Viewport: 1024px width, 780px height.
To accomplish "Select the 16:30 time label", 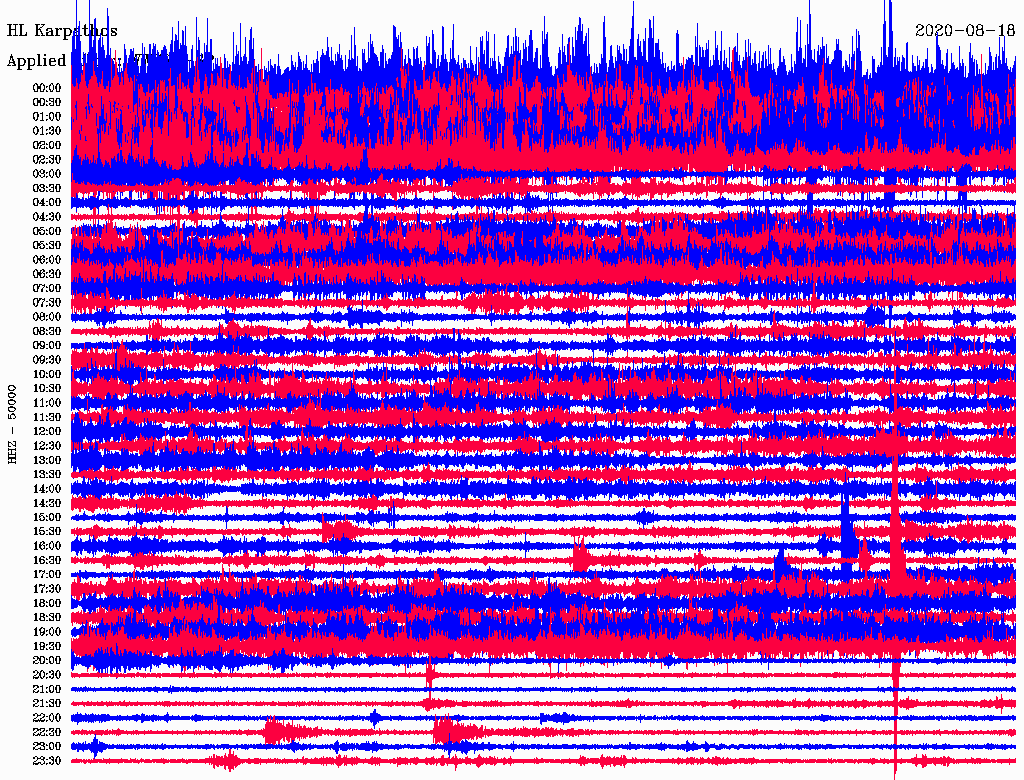I will [x=47, y=561].
